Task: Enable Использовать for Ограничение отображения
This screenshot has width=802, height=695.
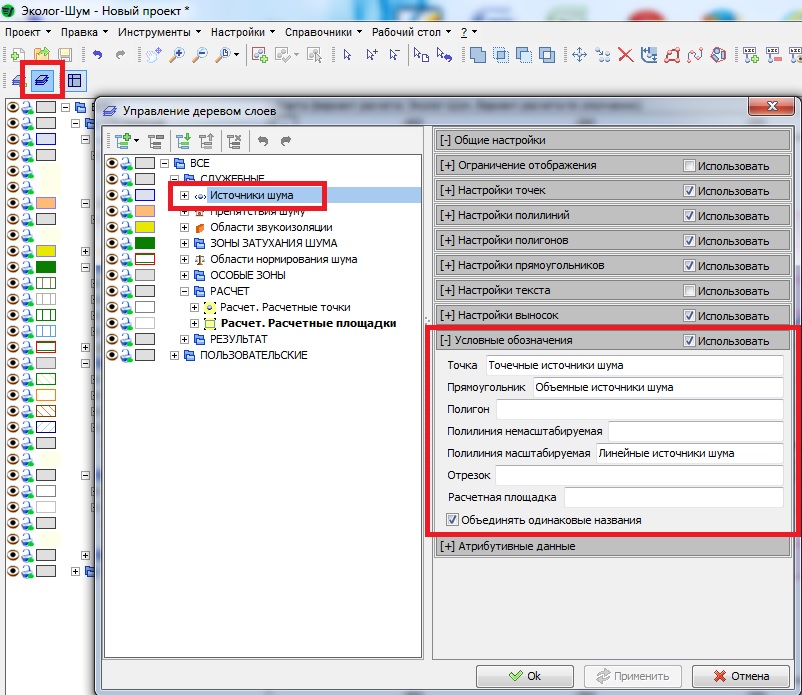Action: click(689, 166)
